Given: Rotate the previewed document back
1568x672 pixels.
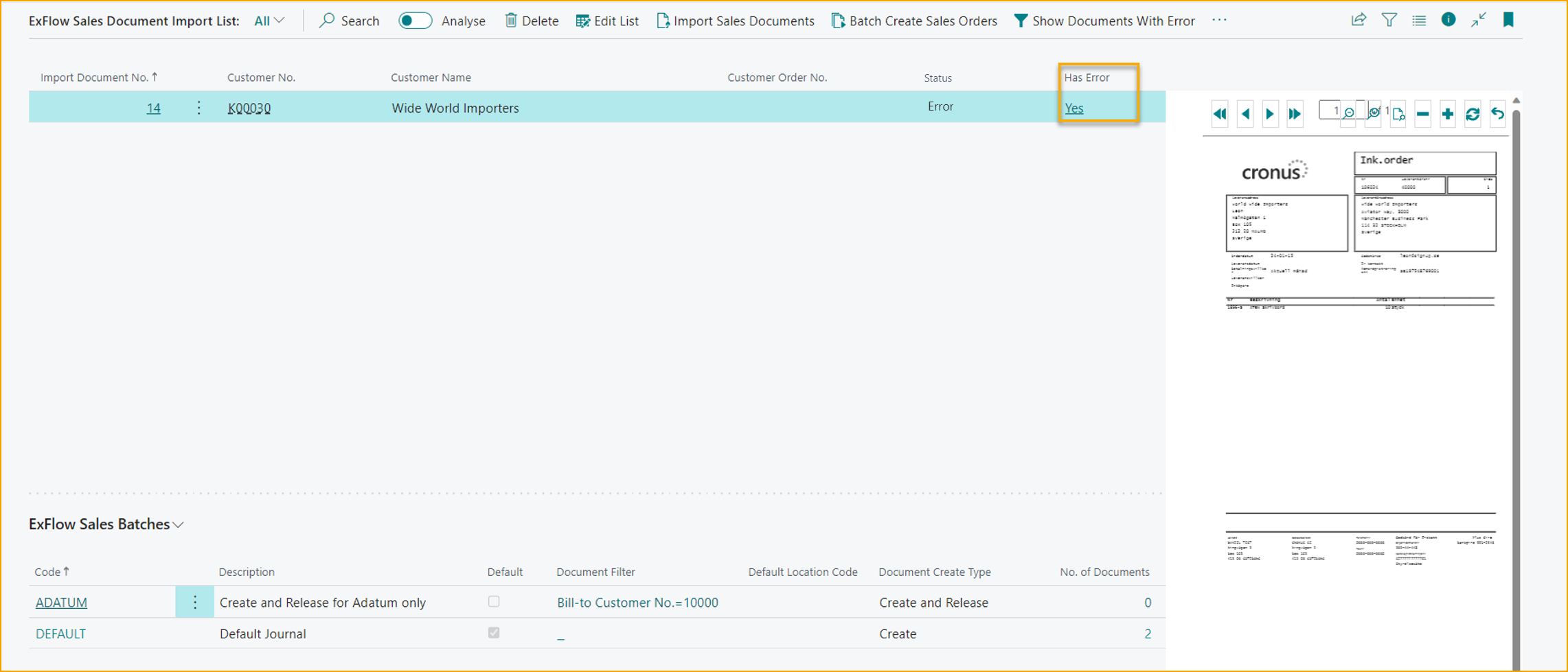Looking at the screenshot, I should [x=1497, y=114].
